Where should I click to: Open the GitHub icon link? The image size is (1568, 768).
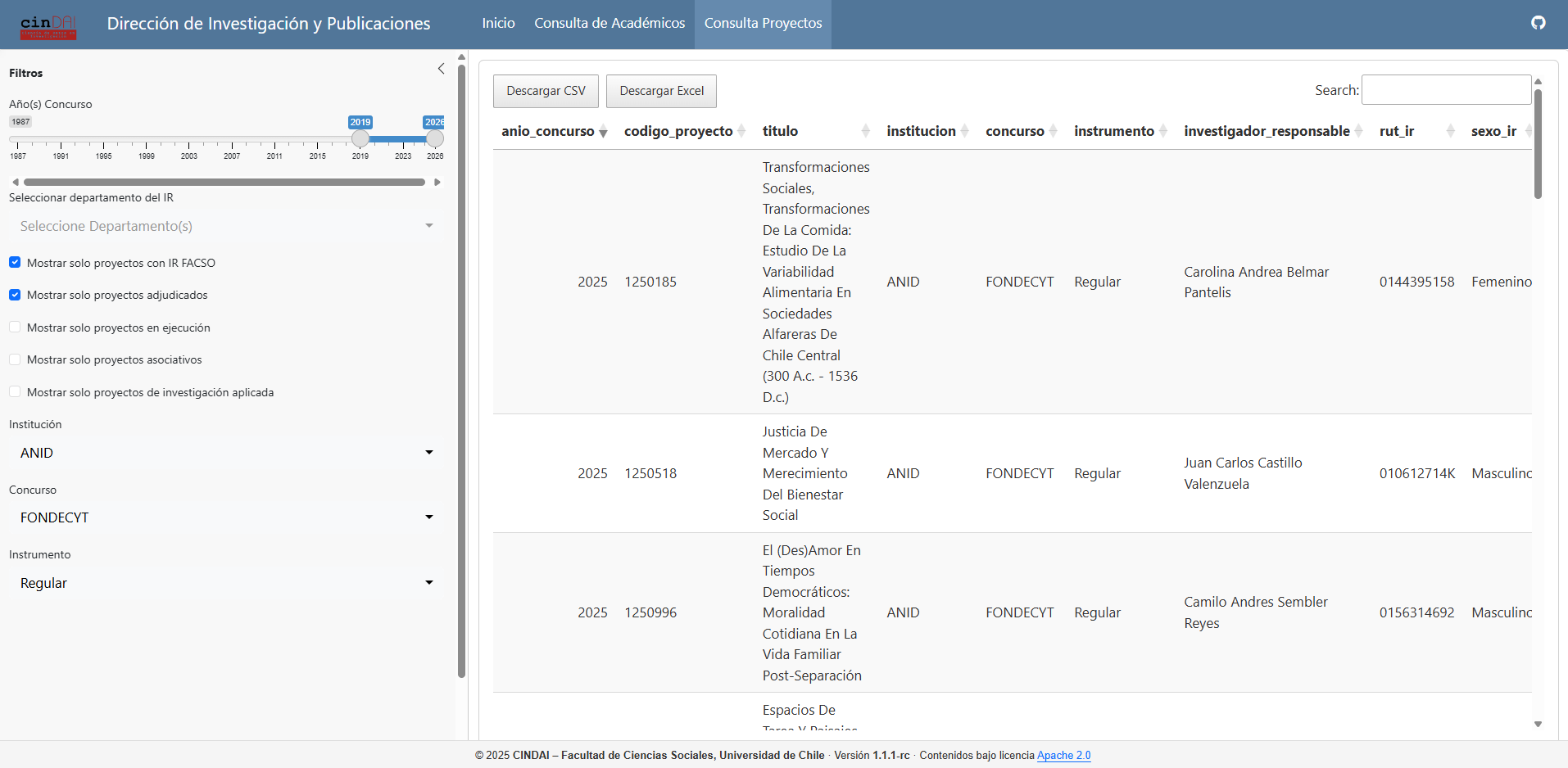[1538, 23]
